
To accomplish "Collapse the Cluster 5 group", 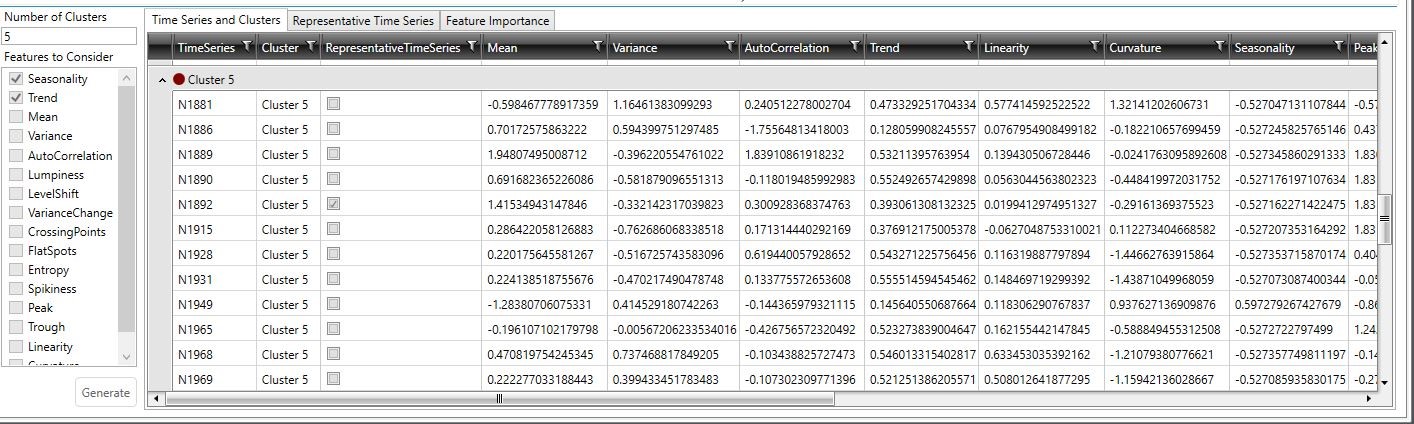I will [163, 79].
